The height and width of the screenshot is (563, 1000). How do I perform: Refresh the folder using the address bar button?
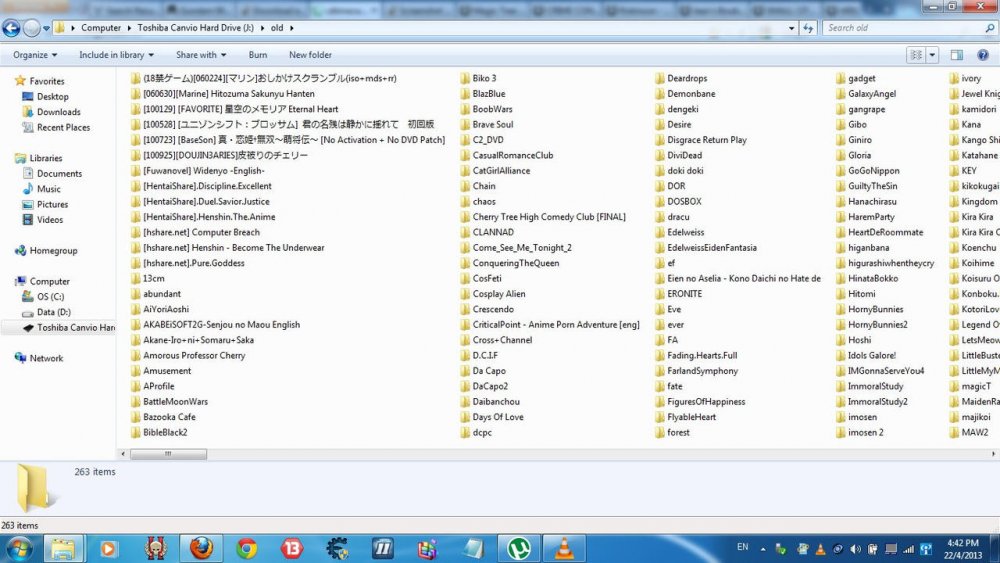click(x=807, y=28)
